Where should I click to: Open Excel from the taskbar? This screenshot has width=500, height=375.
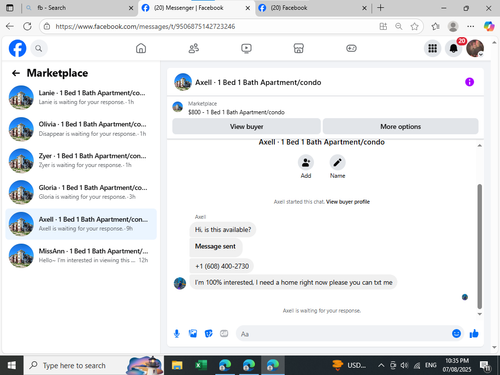(201, 365)
